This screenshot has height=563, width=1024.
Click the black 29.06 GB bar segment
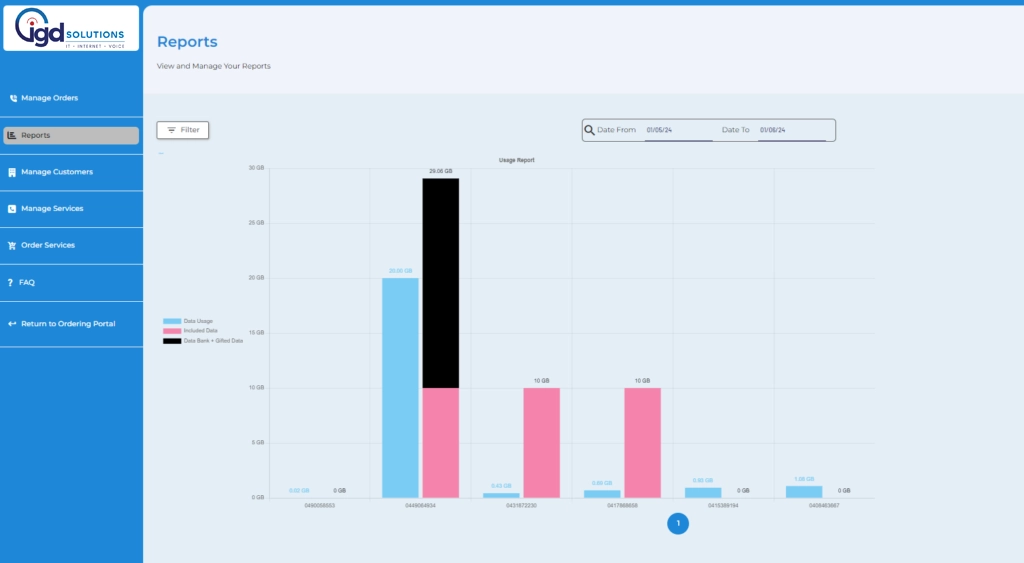[440, 282]
